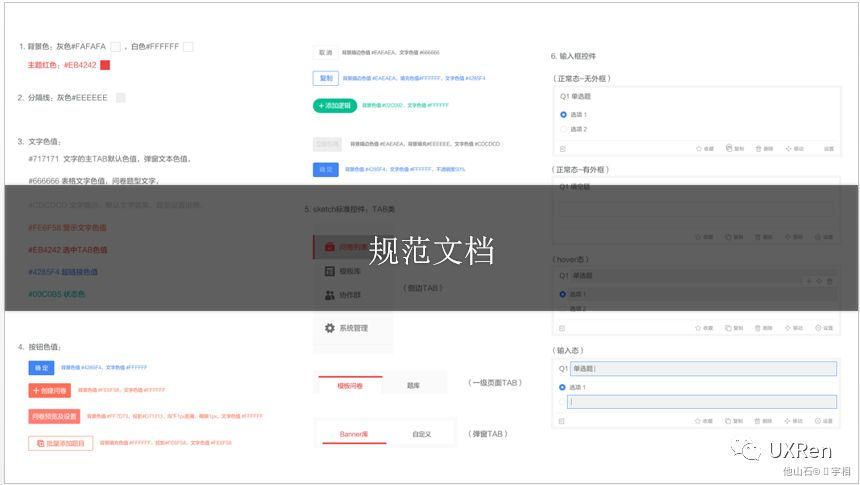Viewport: 860px width, 485px height.
Task: Click the trash 删除 icon in 正常态-无外框 card
Action: (x=759, y=149)
